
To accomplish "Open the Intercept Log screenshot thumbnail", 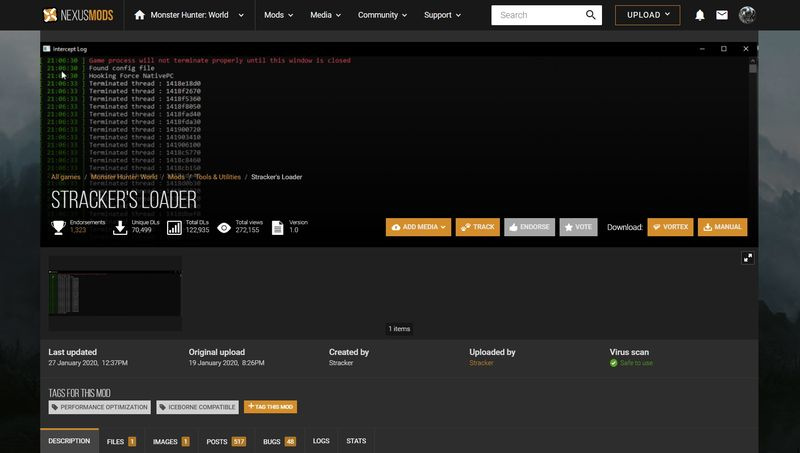I will (x=115, y=293).
